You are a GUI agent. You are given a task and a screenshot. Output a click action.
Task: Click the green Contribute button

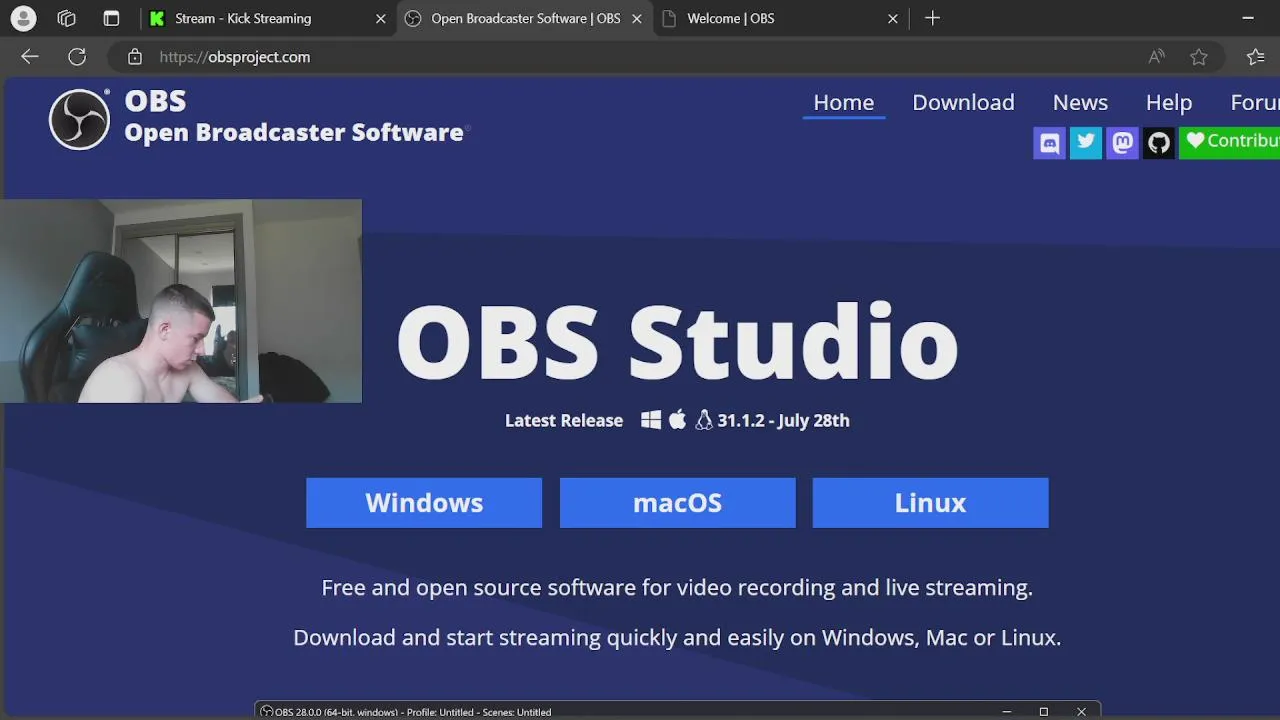click(x=1230, y=142)
